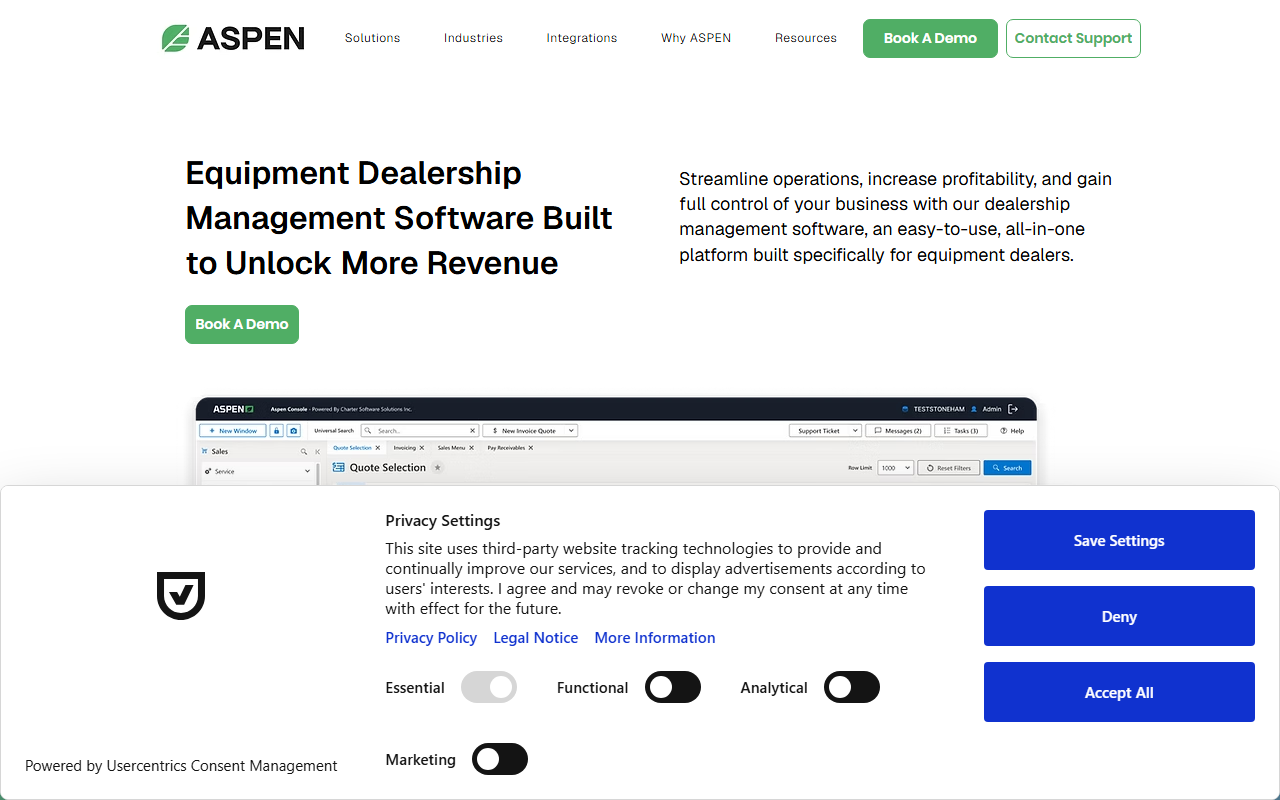Screen dimensions: 1280x800
Task: Open the Industries menu
Action: click(x=473, y=38)
